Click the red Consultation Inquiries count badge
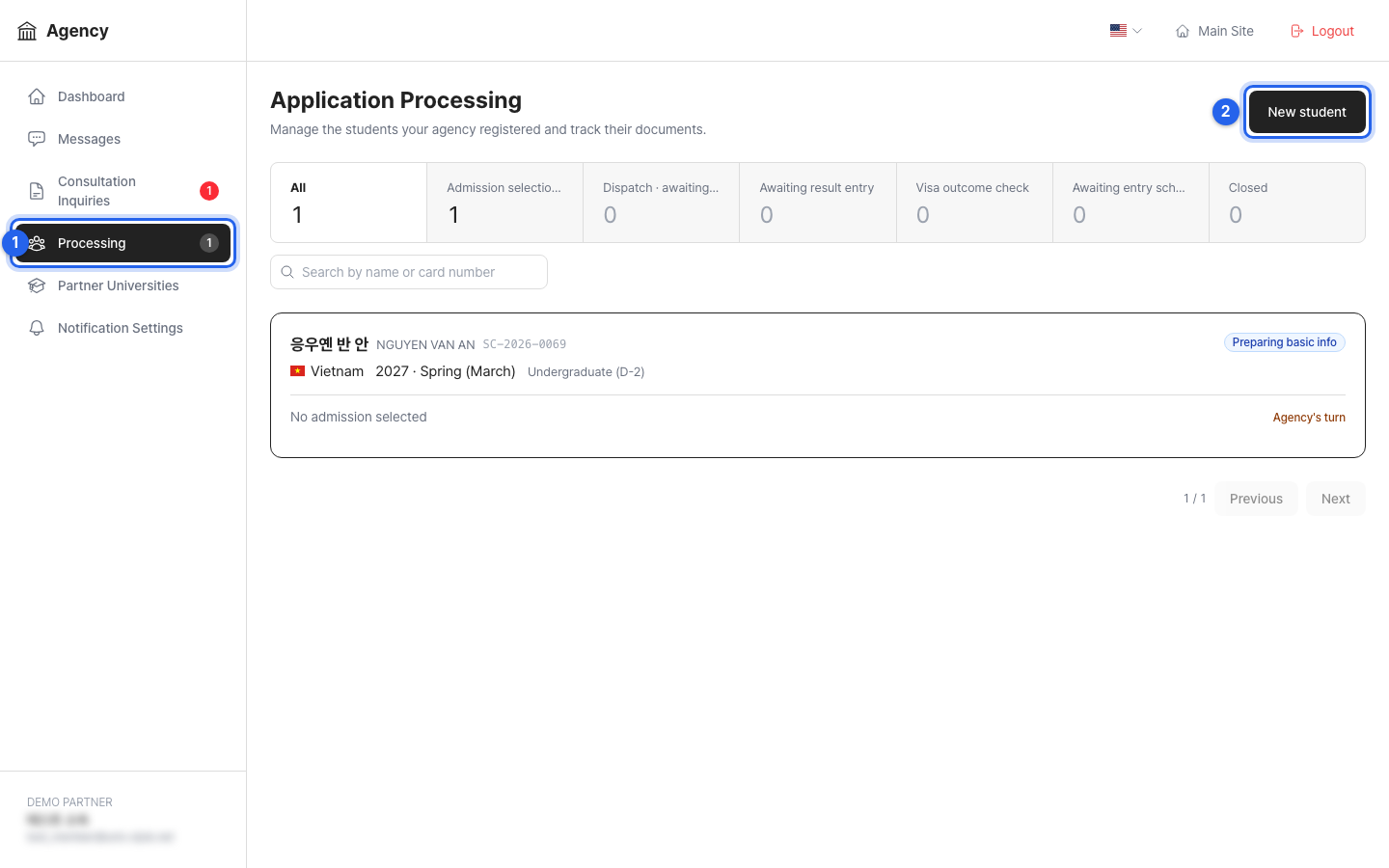 coord(209,191)
